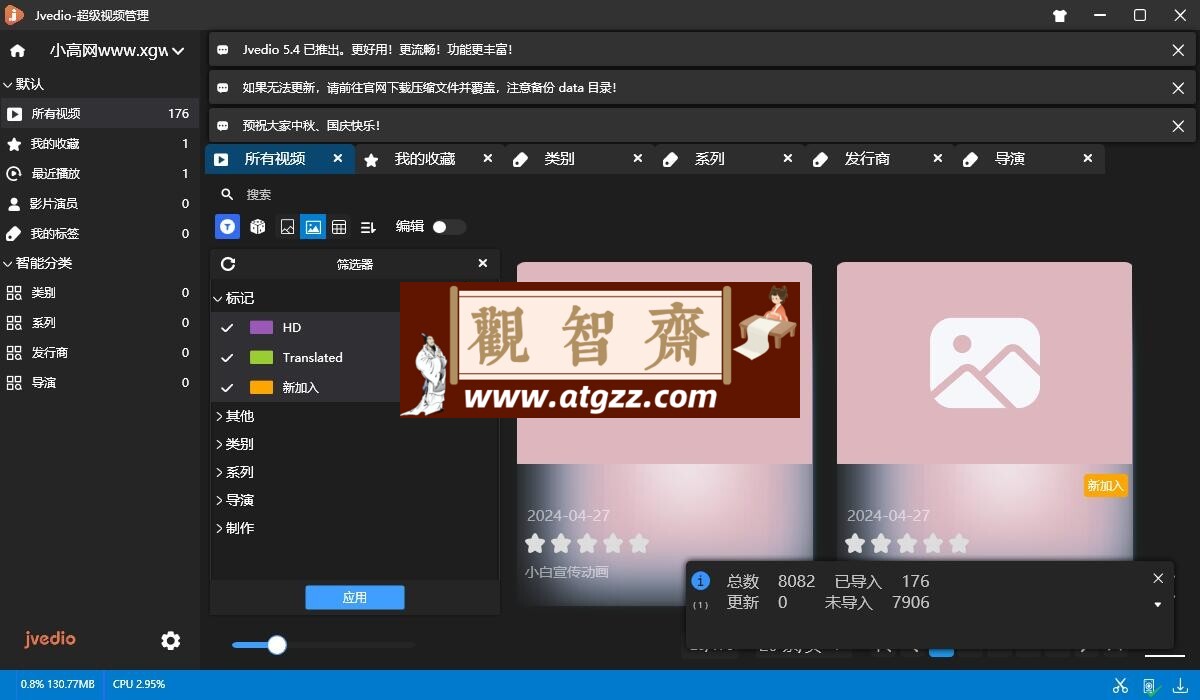
Task: Click the green Translated color swatch
Action: [261, 357]
